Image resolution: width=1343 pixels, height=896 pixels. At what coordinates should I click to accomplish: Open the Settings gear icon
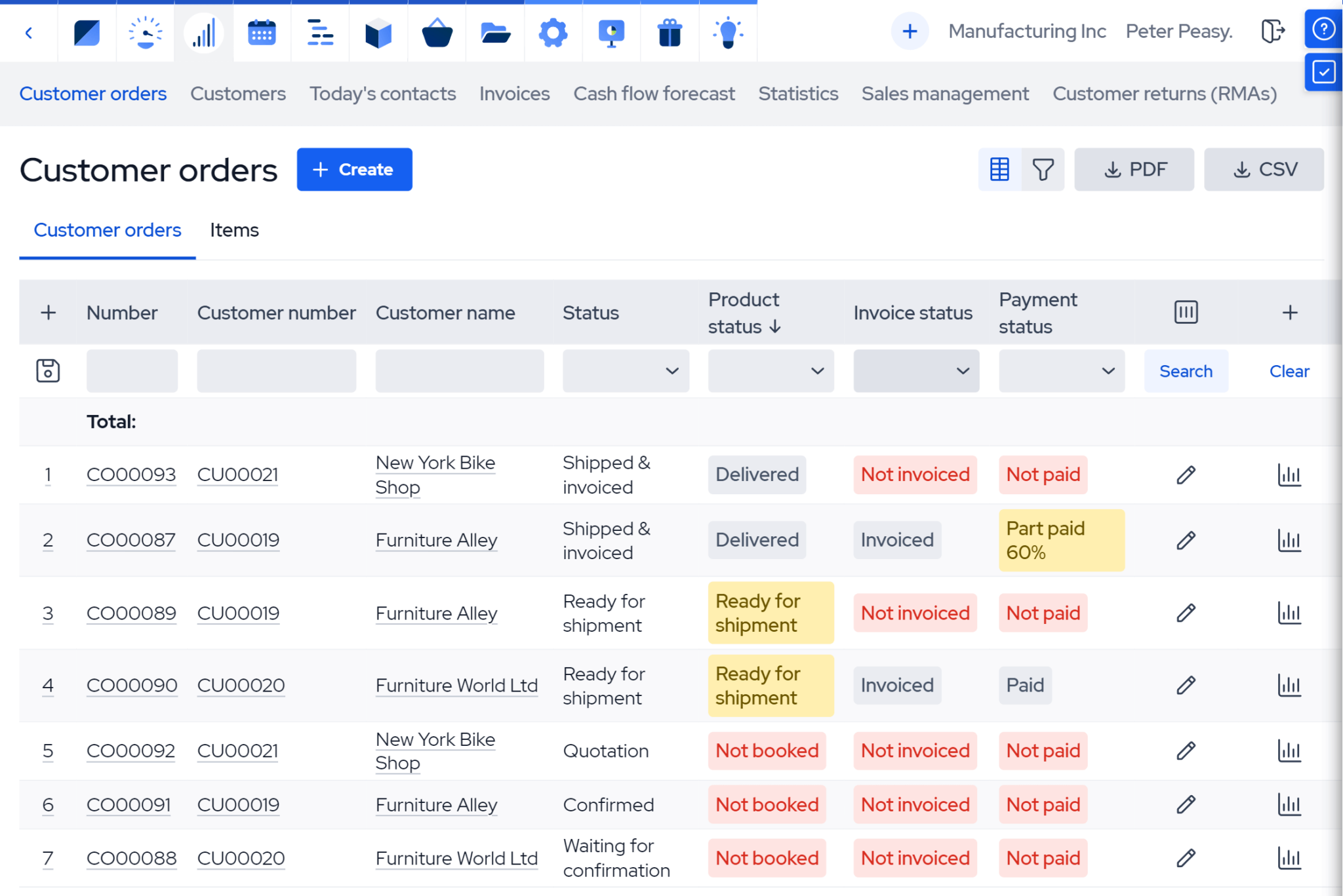(x=553, y=32)
